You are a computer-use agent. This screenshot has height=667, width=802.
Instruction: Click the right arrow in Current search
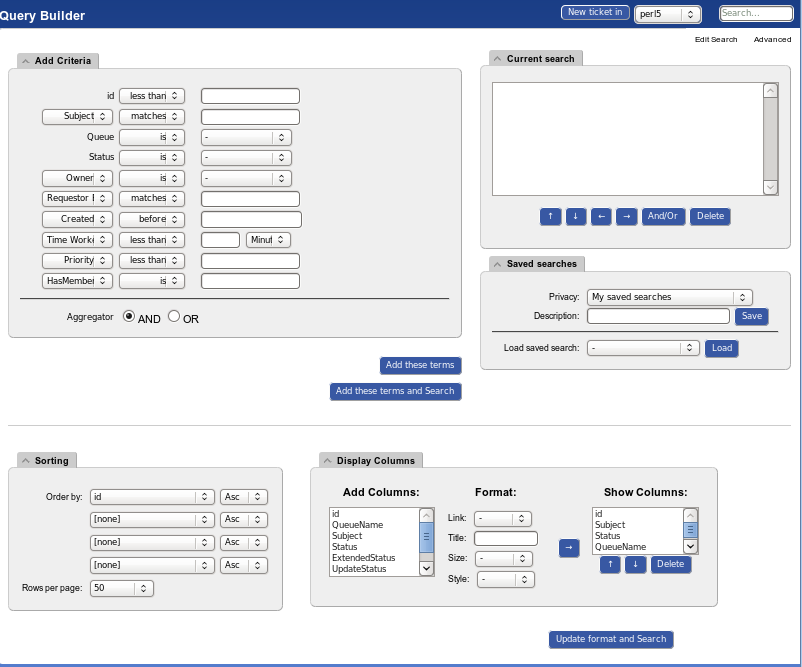point(626,216)
